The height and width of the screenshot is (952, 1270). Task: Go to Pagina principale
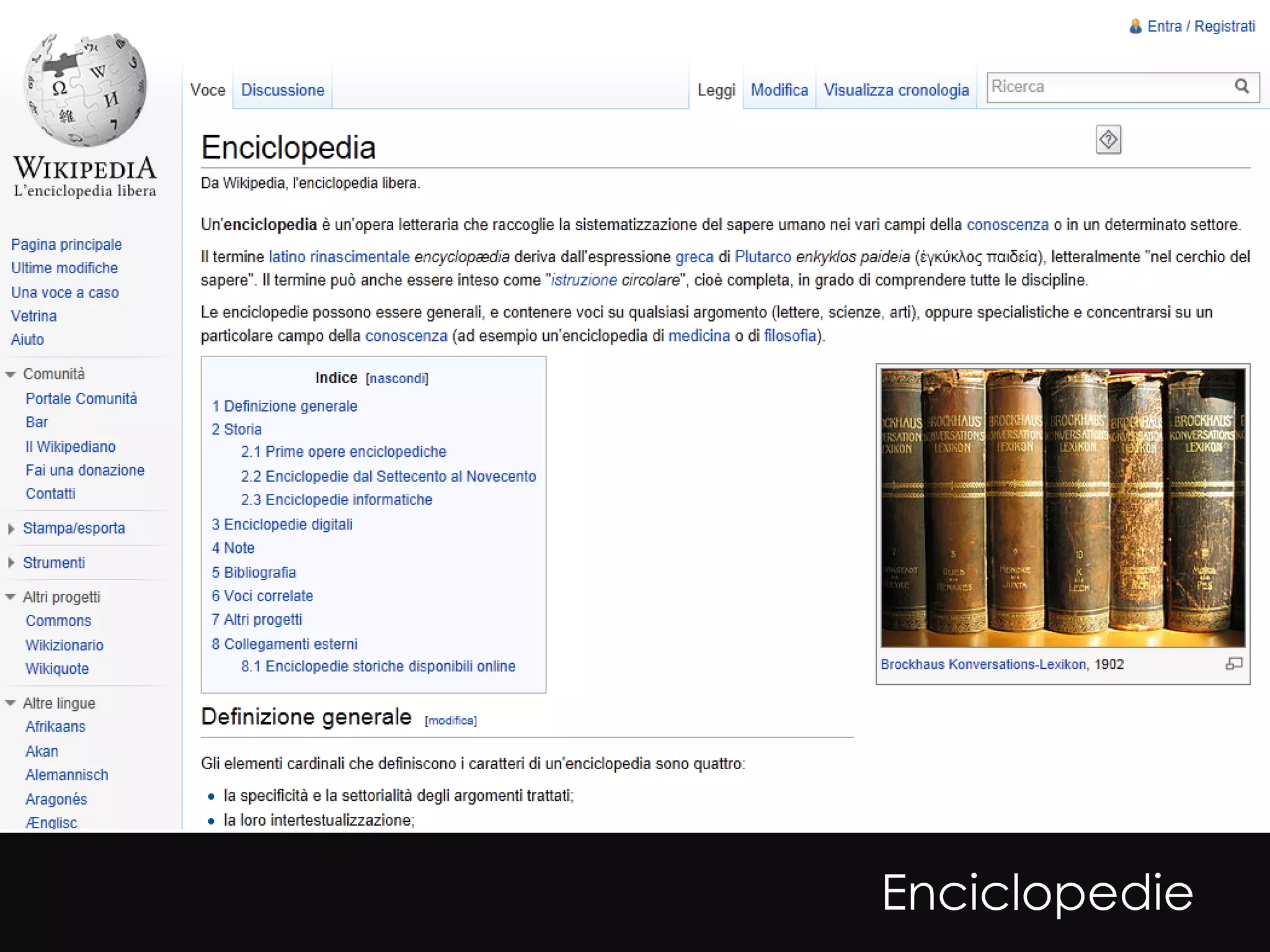pos(66,245)
